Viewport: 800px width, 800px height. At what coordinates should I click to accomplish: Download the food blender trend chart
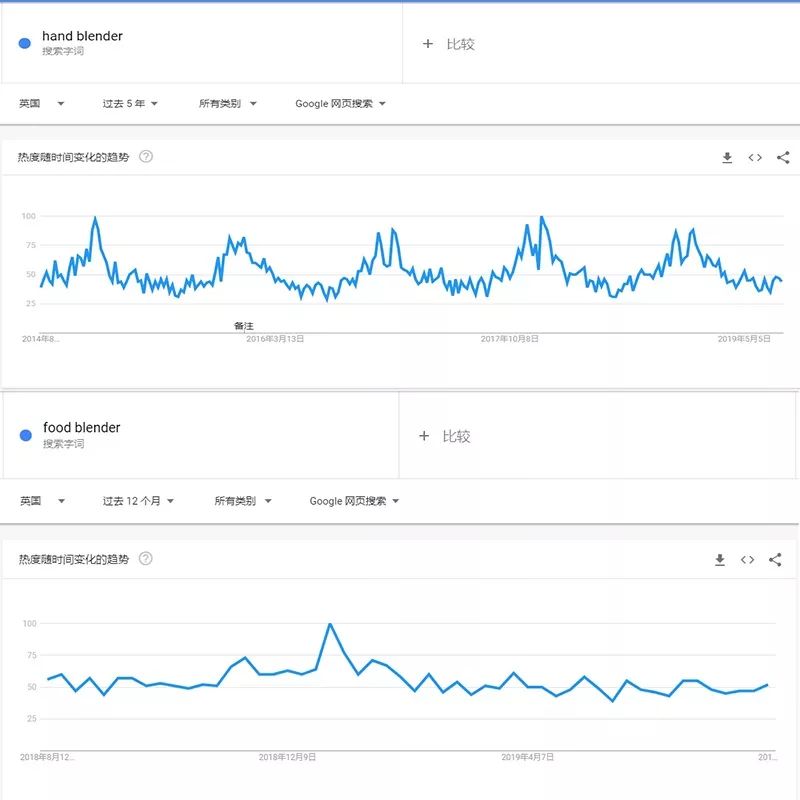tap(719, 560)
